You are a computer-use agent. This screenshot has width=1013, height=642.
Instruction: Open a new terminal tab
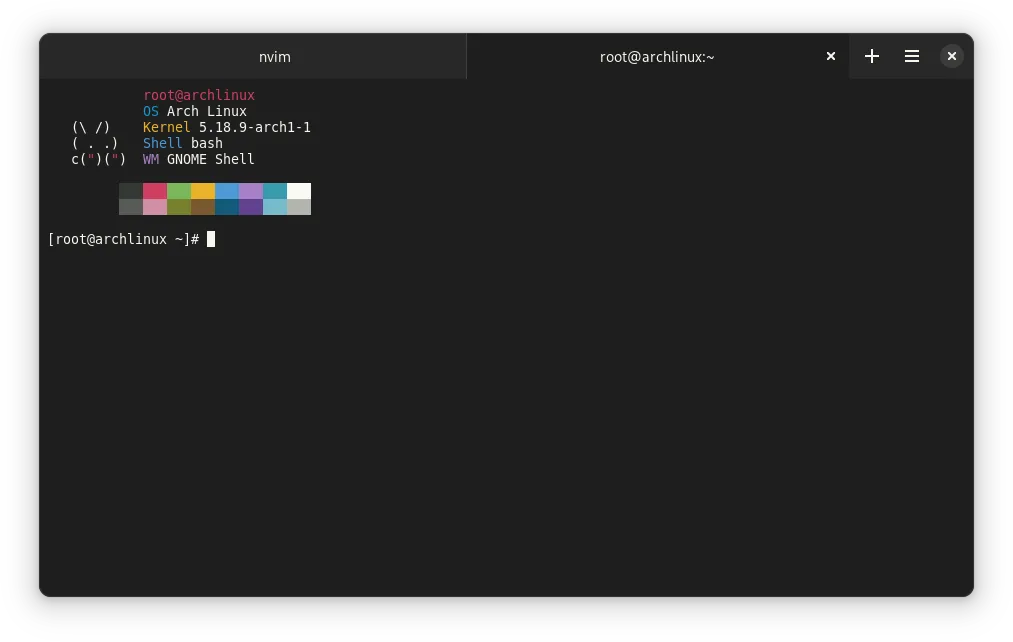tap(872, 57)
